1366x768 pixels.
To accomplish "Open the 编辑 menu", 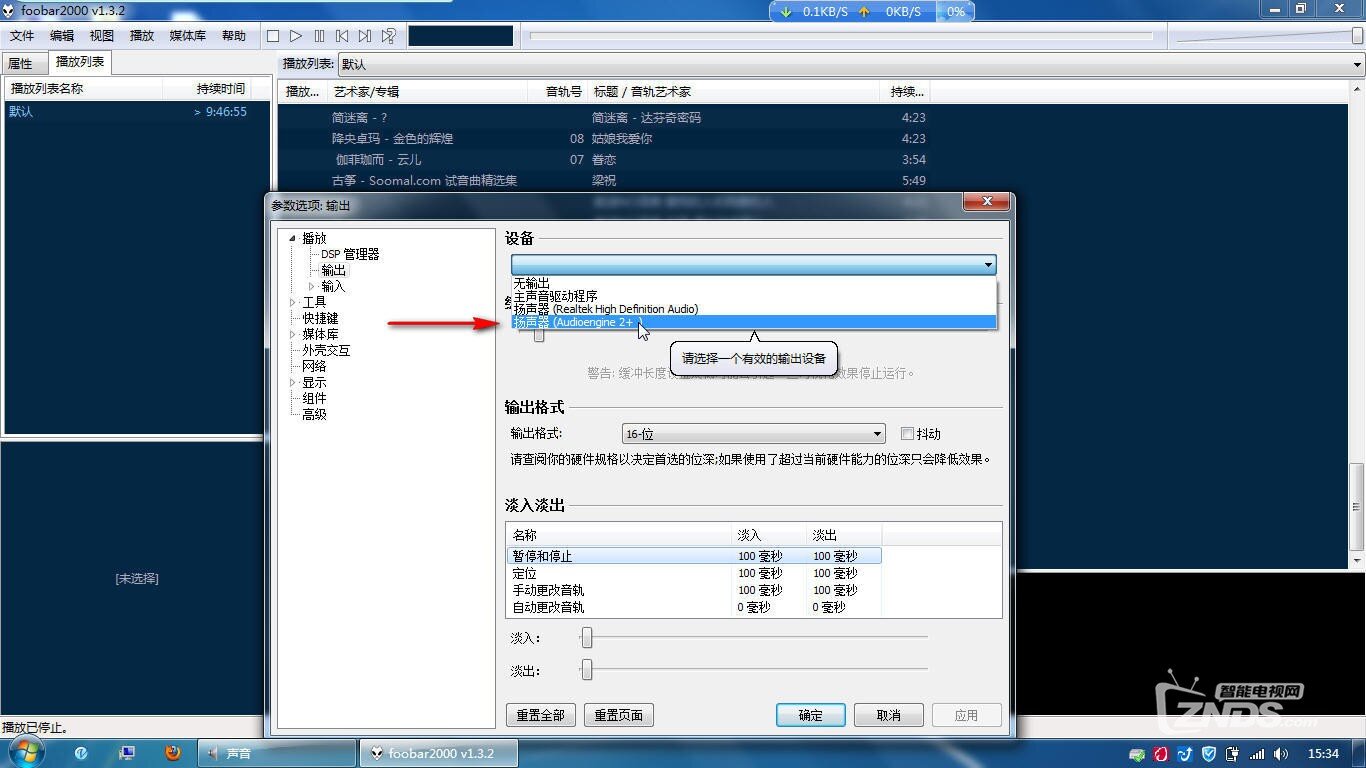I will pyautogui.click(x=62, y=36).
